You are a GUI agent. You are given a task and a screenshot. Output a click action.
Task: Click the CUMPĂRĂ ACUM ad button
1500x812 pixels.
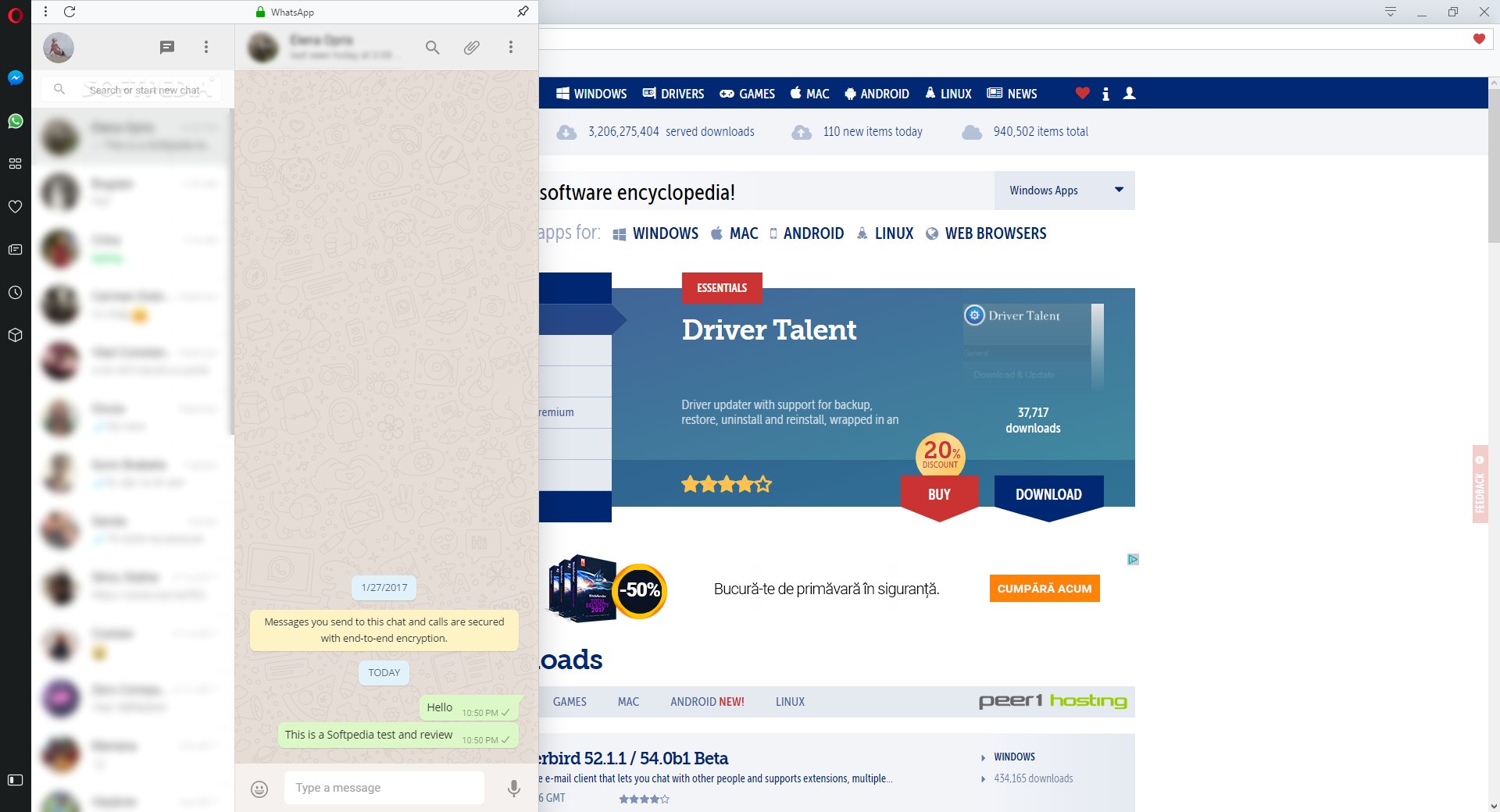[x=1045, y=589]
